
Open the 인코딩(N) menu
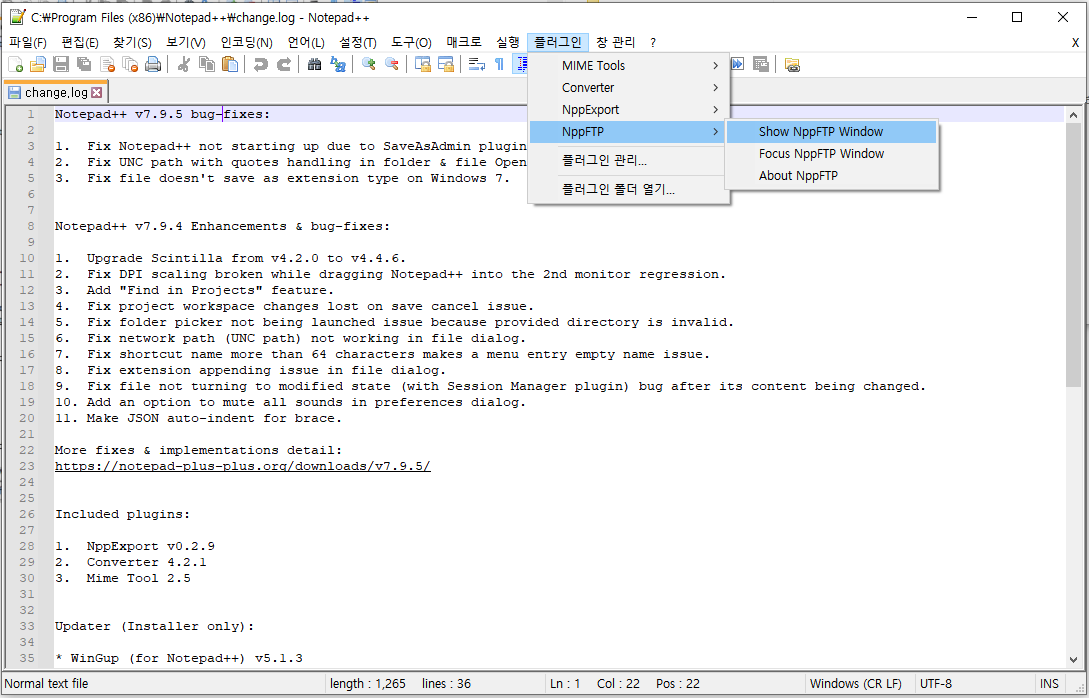[x=247, y=42]
